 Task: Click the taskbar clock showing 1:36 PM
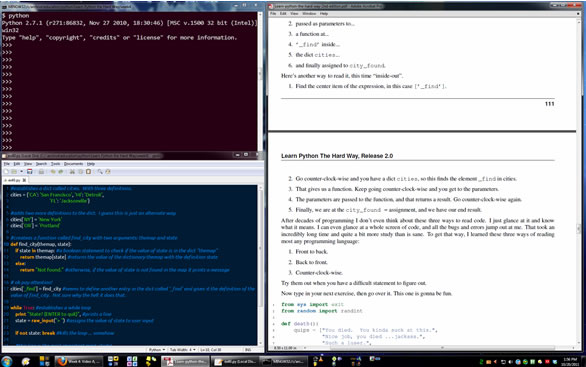coord(570,361)
